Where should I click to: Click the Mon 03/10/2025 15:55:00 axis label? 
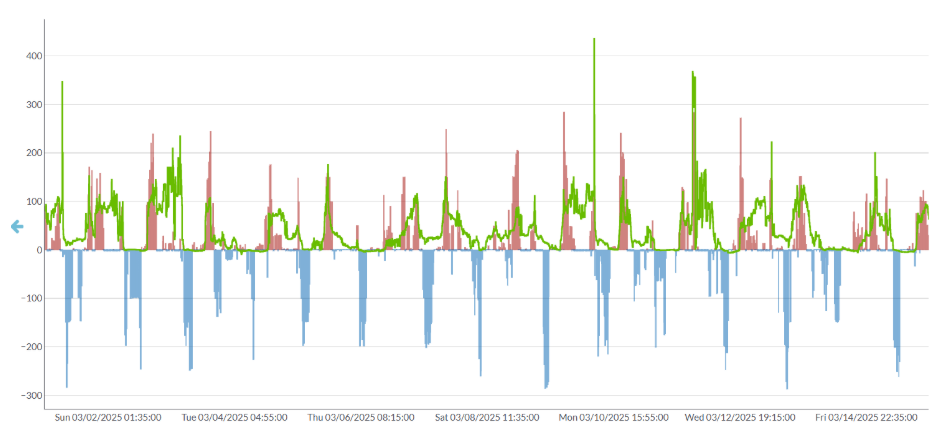pos(613,418)
